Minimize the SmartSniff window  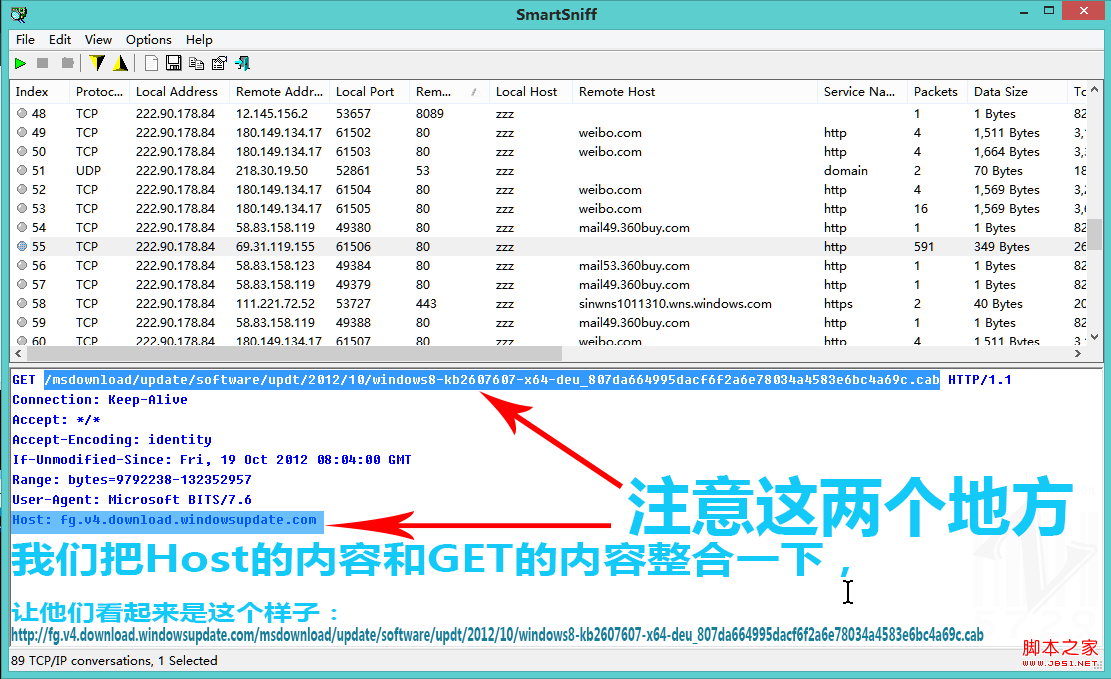[1024, 13]
